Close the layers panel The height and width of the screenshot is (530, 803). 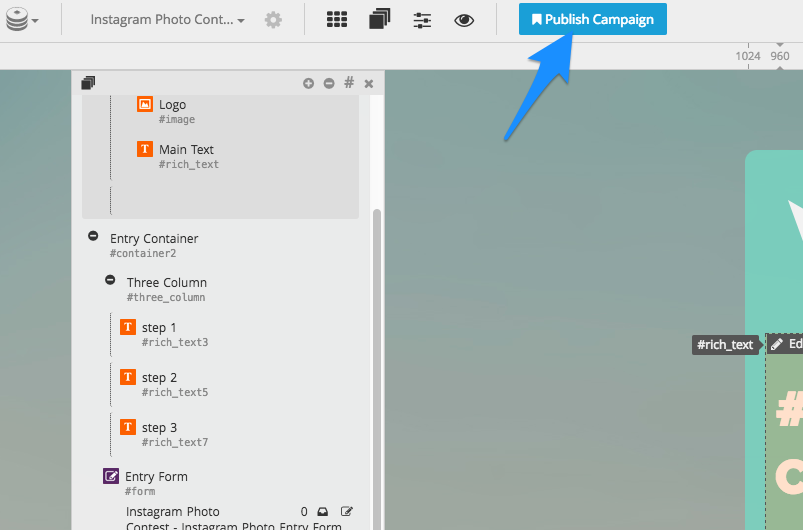(369, 83)
